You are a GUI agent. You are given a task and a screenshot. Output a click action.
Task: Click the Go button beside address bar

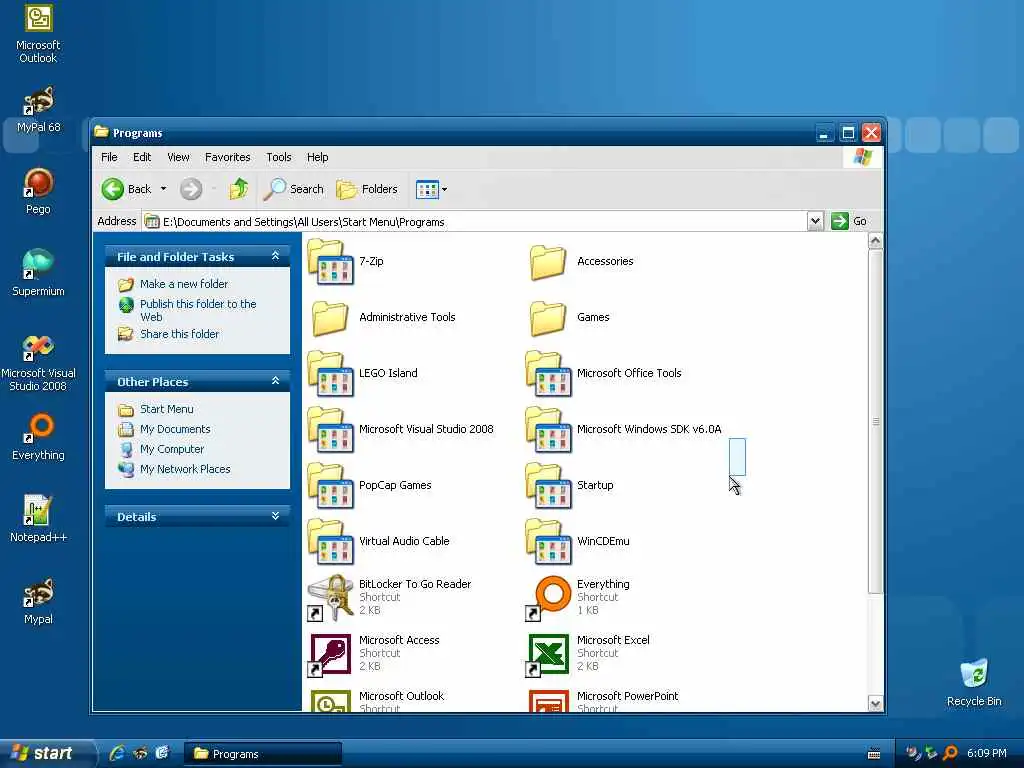click(849, 221)
